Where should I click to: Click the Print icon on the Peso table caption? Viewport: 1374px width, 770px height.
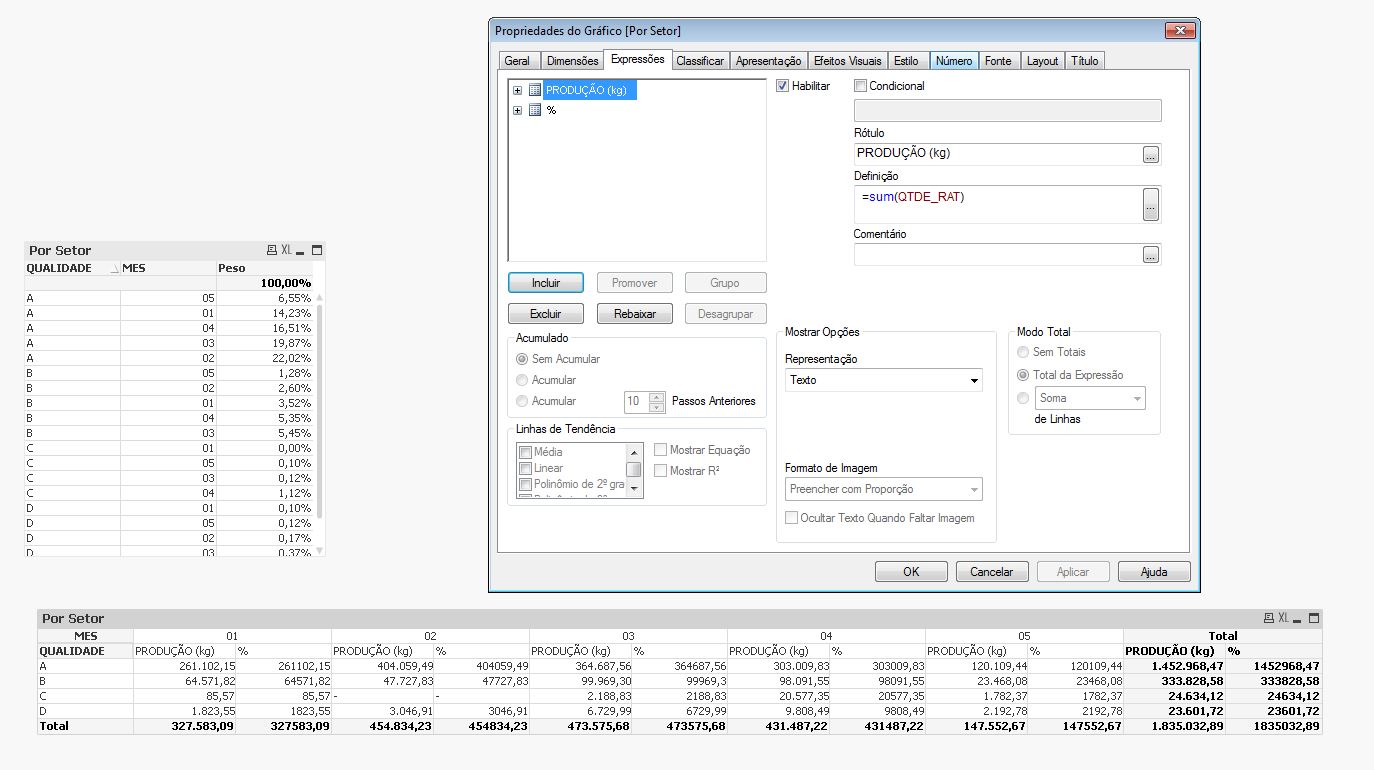[271, 250]
